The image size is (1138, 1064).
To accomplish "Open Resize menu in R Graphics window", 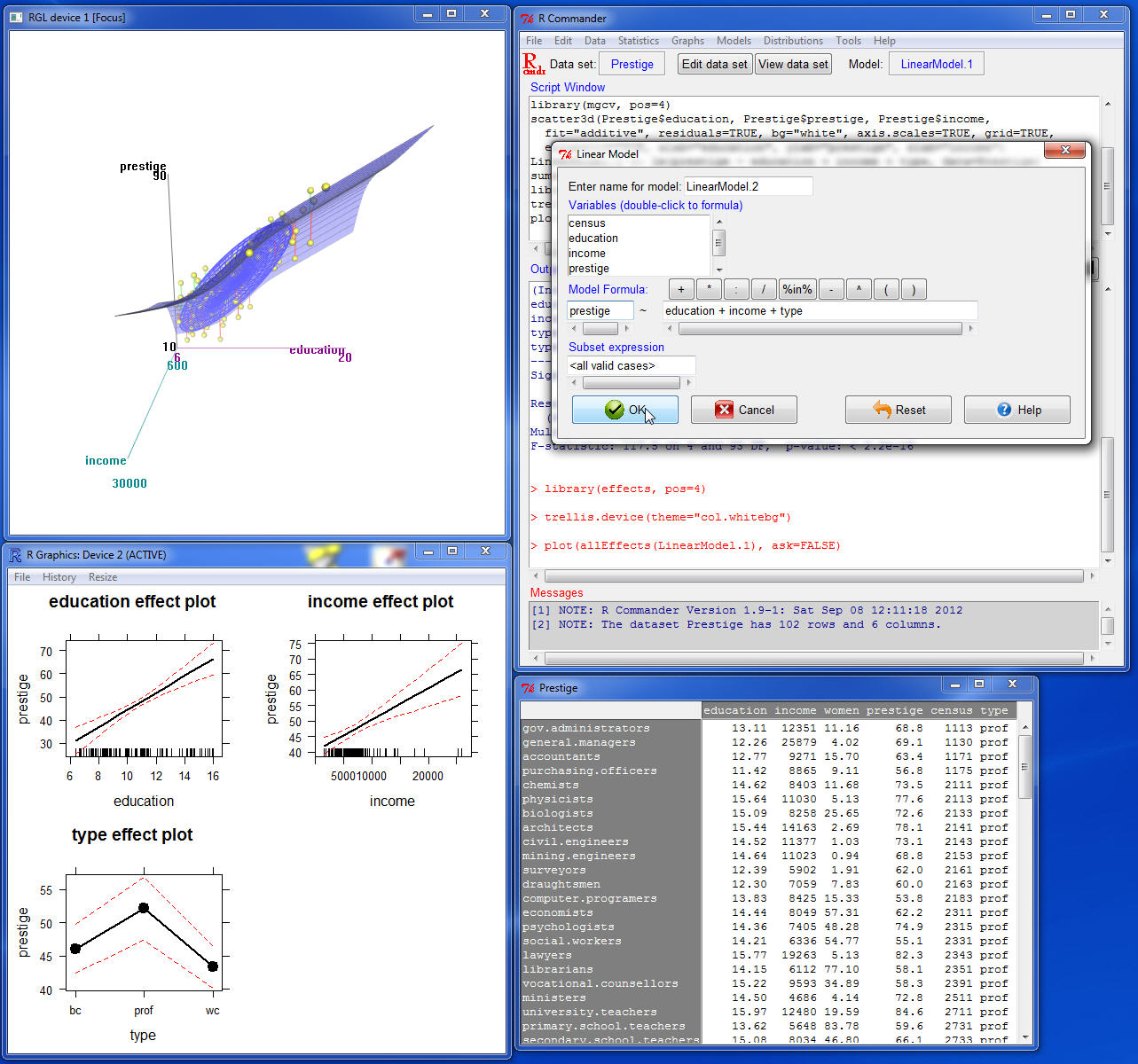I will click(x=103, y=577).
